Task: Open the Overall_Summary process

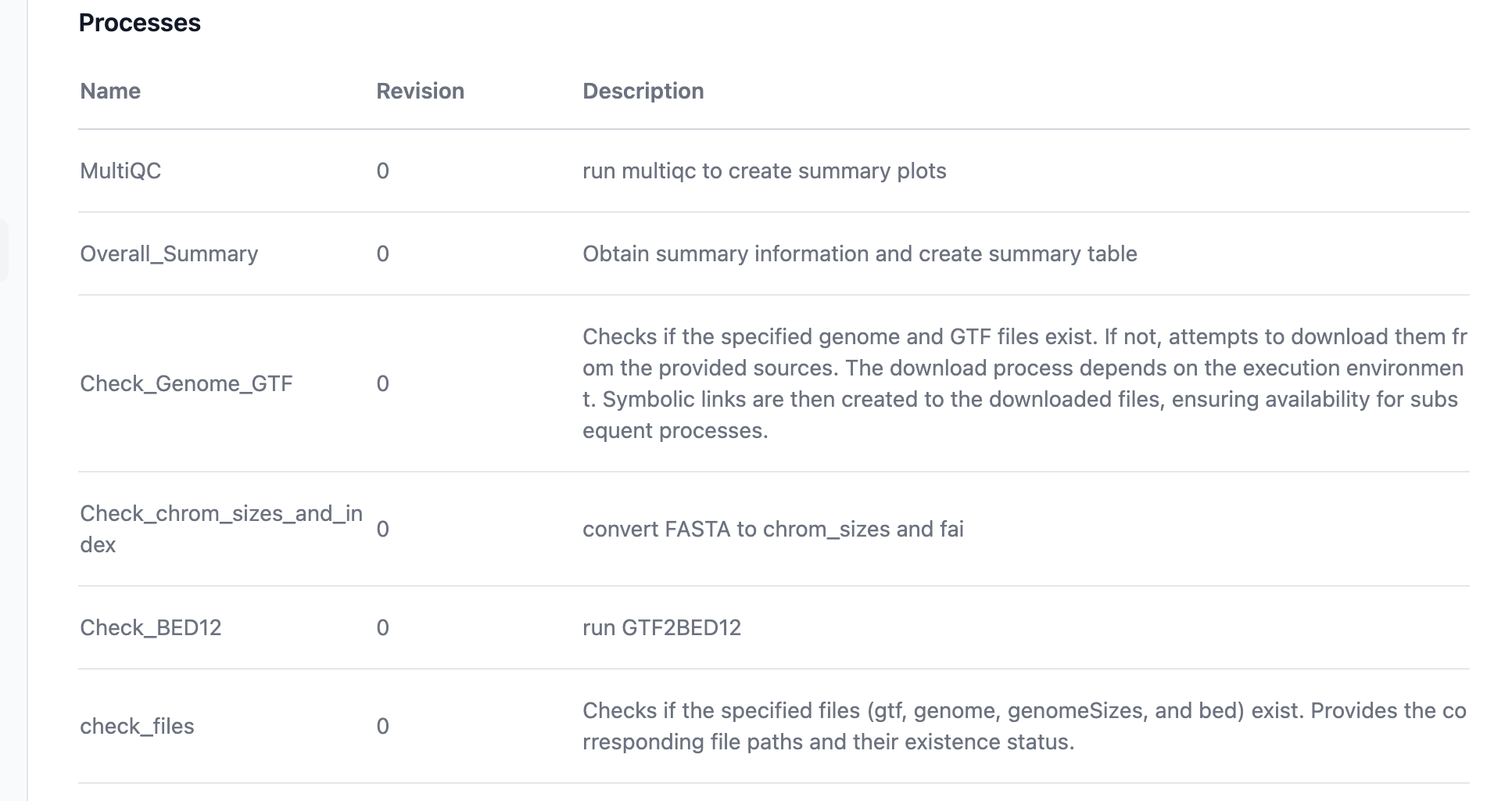Action: tap(169, 253)
